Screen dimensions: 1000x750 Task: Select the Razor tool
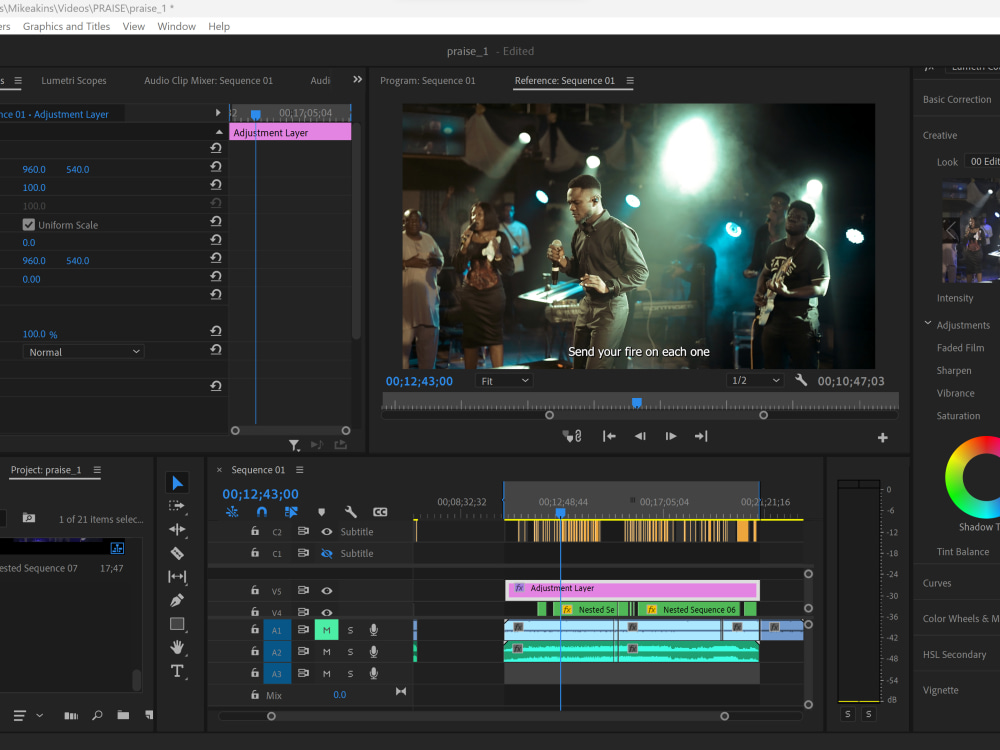coord(177,553)
